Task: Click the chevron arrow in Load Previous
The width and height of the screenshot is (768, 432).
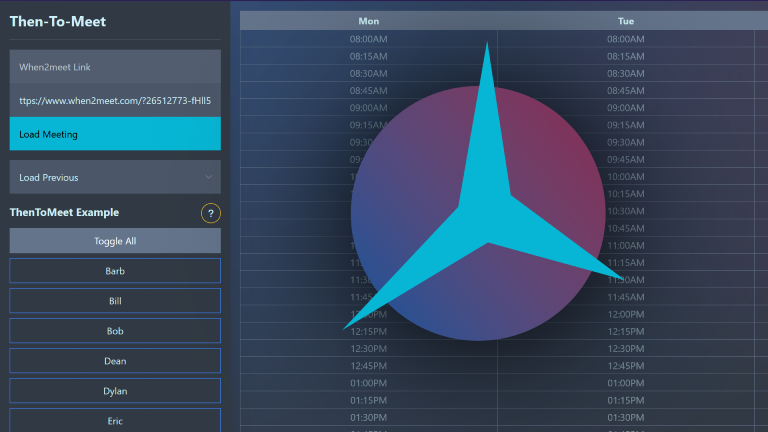Action: click(x=208, y=177)
